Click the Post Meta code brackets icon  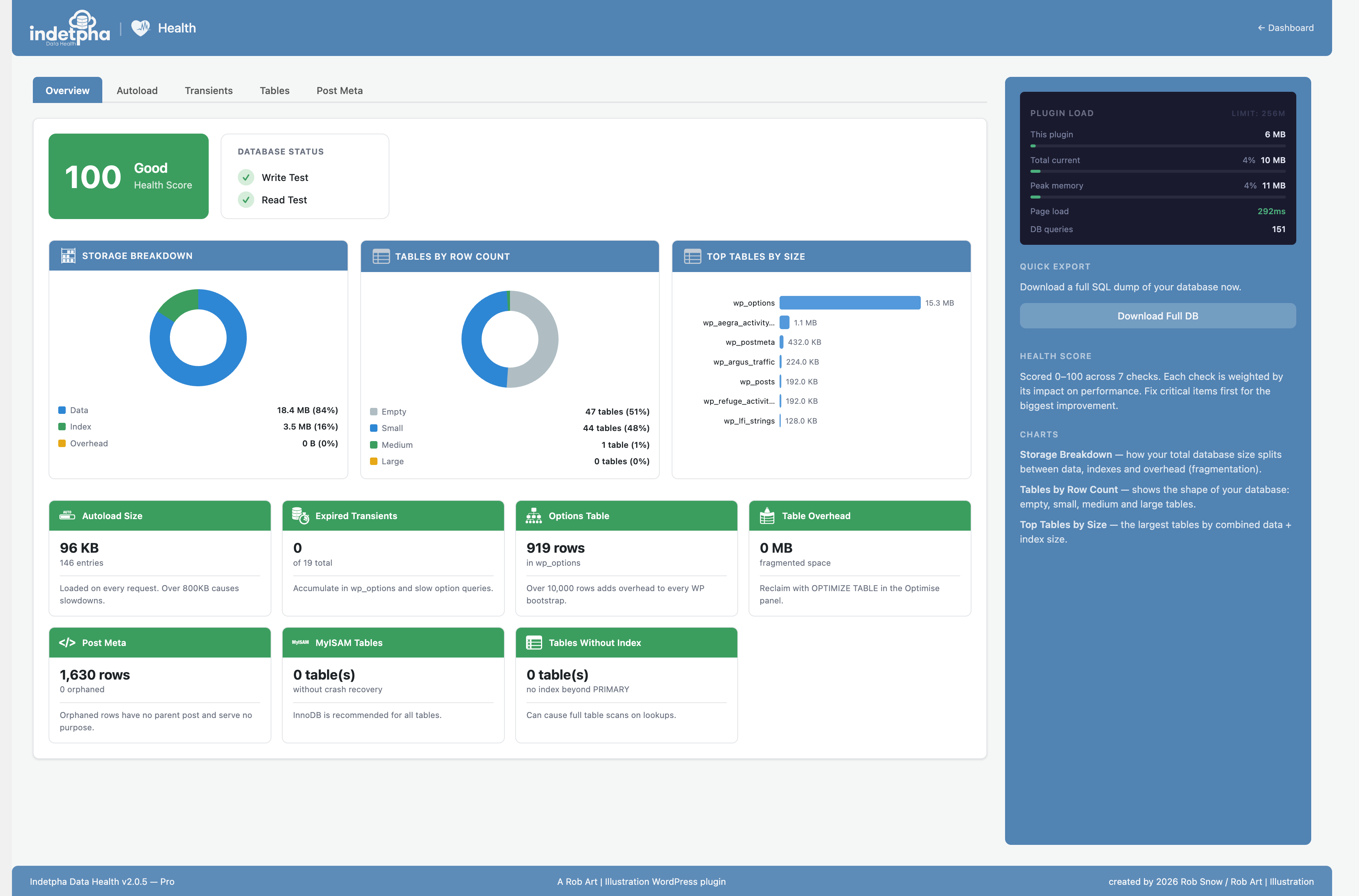(x=68, y=642)
